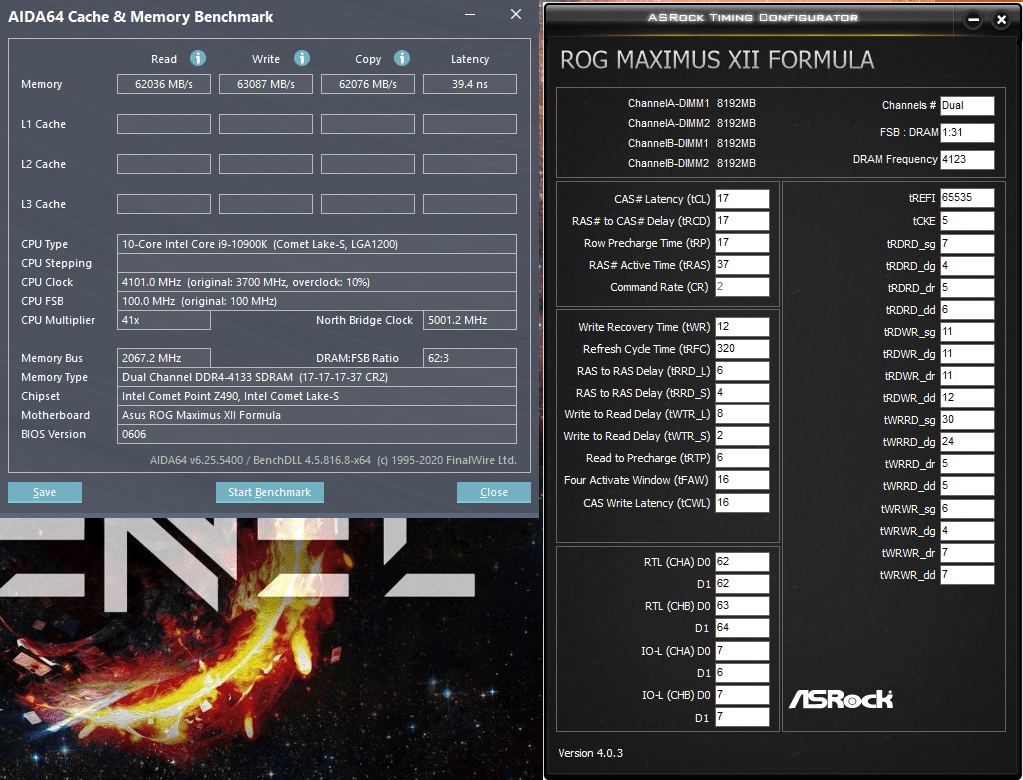Click the ChannelA-DIMM1 8192MB entry
Screen dimensions: 1023x780
click(x=692, y=103)
